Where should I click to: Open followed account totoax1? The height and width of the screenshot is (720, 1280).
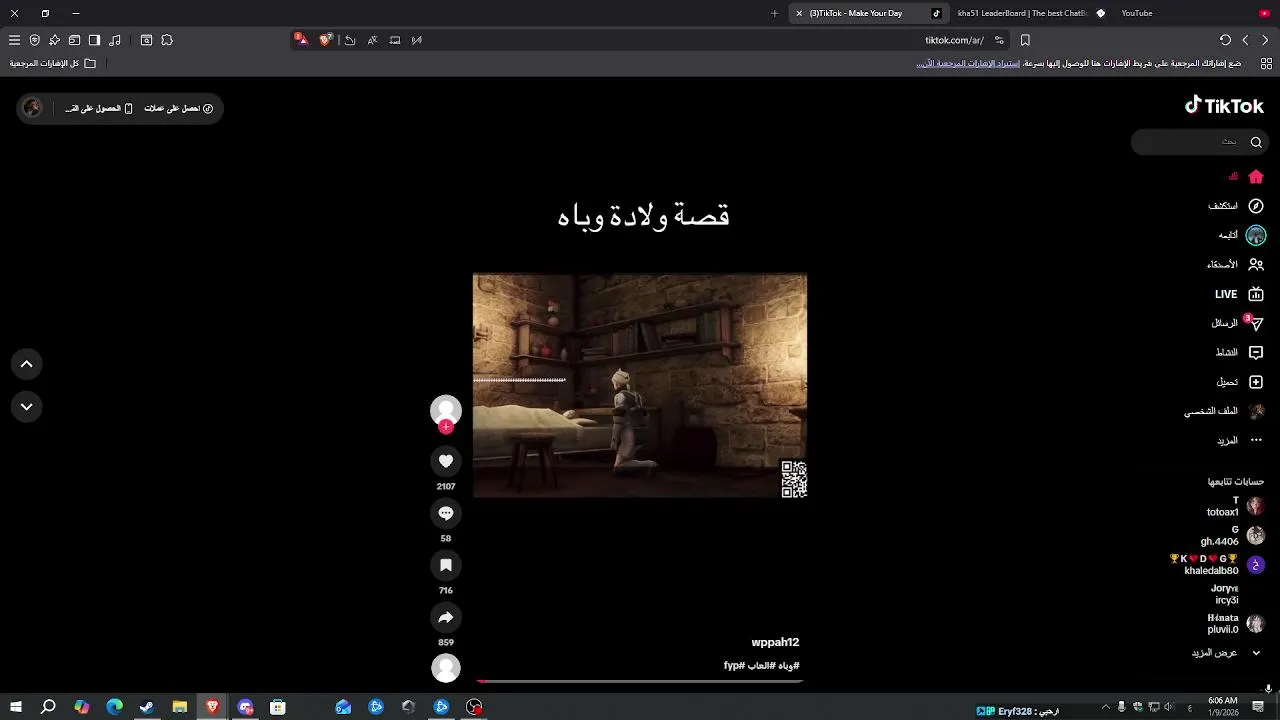pos(1235,506)
